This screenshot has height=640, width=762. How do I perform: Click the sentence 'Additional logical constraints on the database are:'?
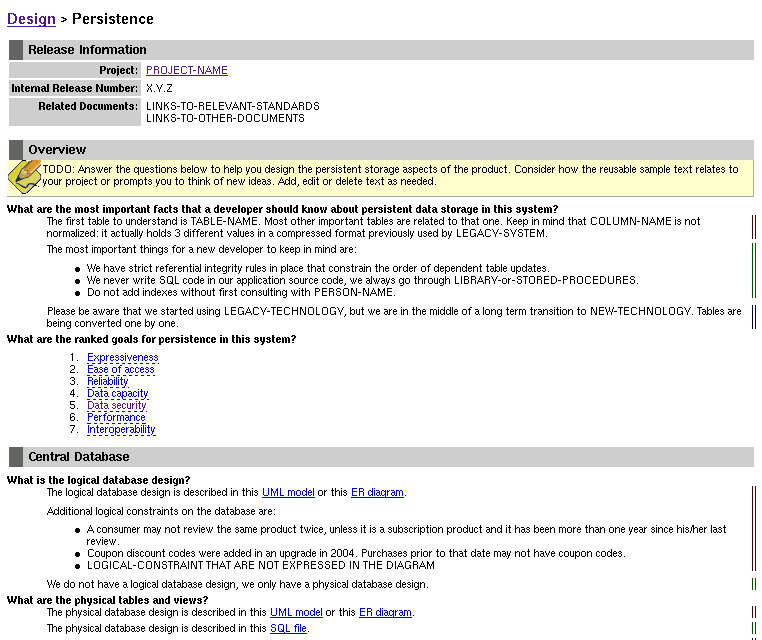click(x=161, y=512)
